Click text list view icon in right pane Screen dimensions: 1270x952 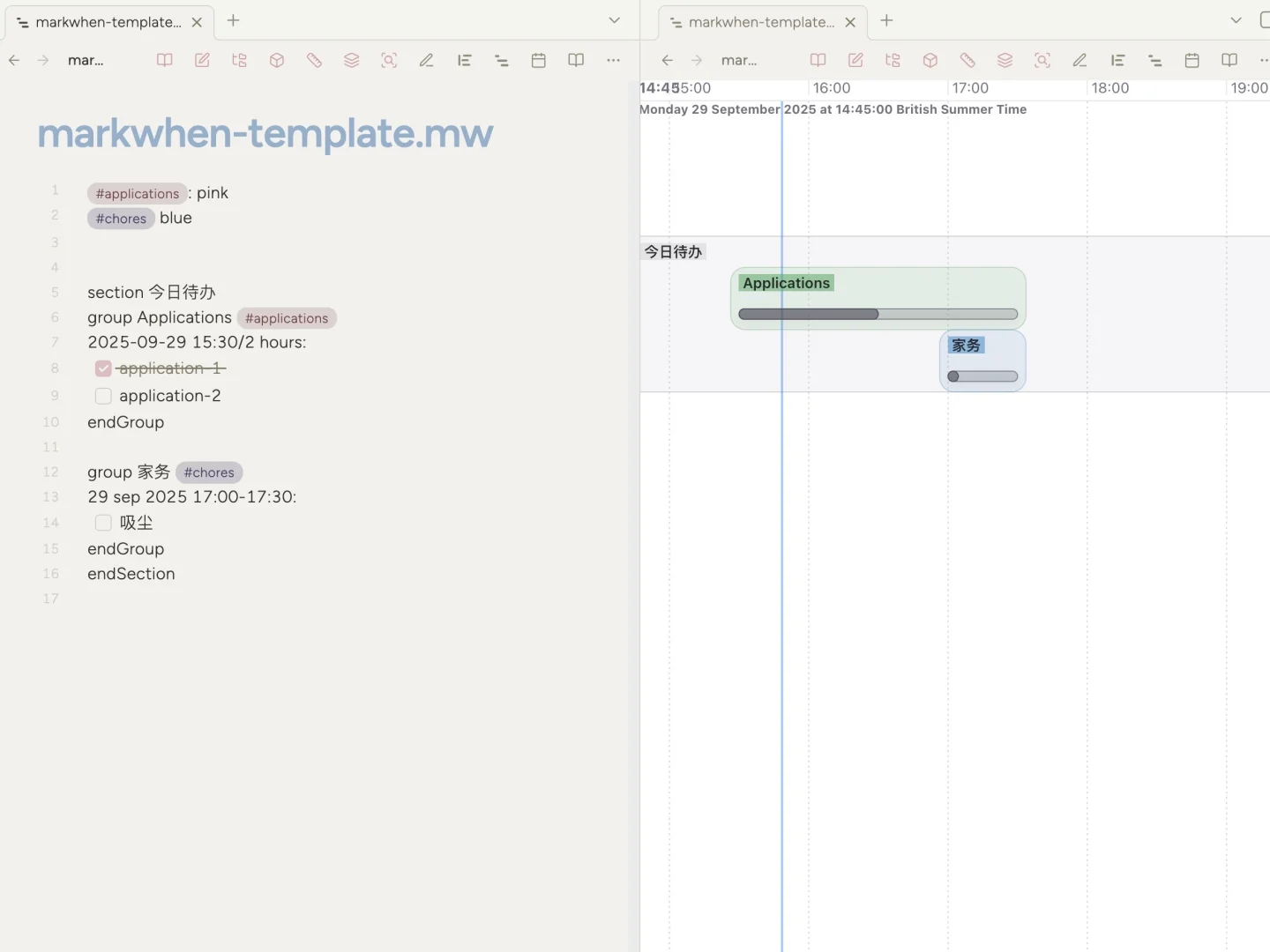pos(1117,60)
